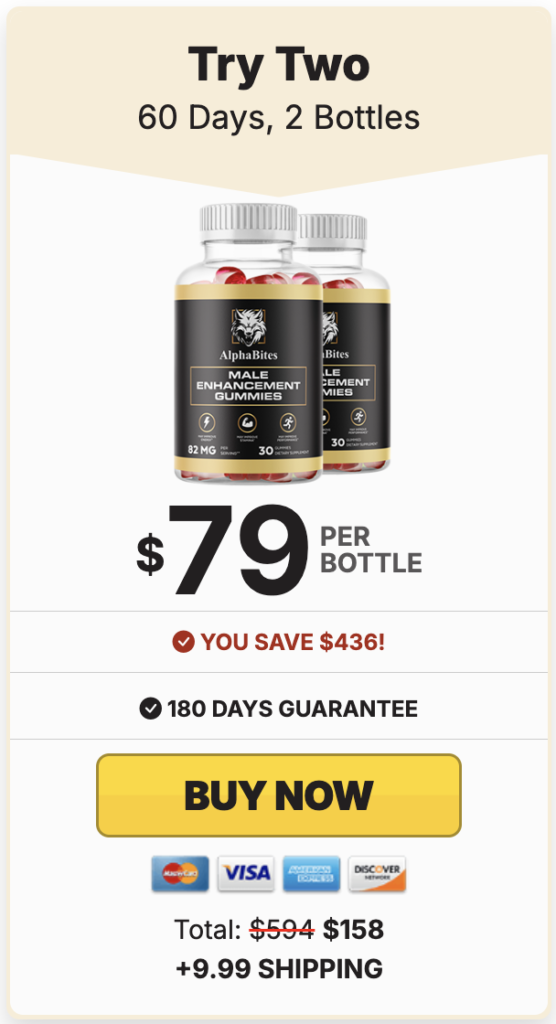Select the Visa payment icon

[246, 873]
